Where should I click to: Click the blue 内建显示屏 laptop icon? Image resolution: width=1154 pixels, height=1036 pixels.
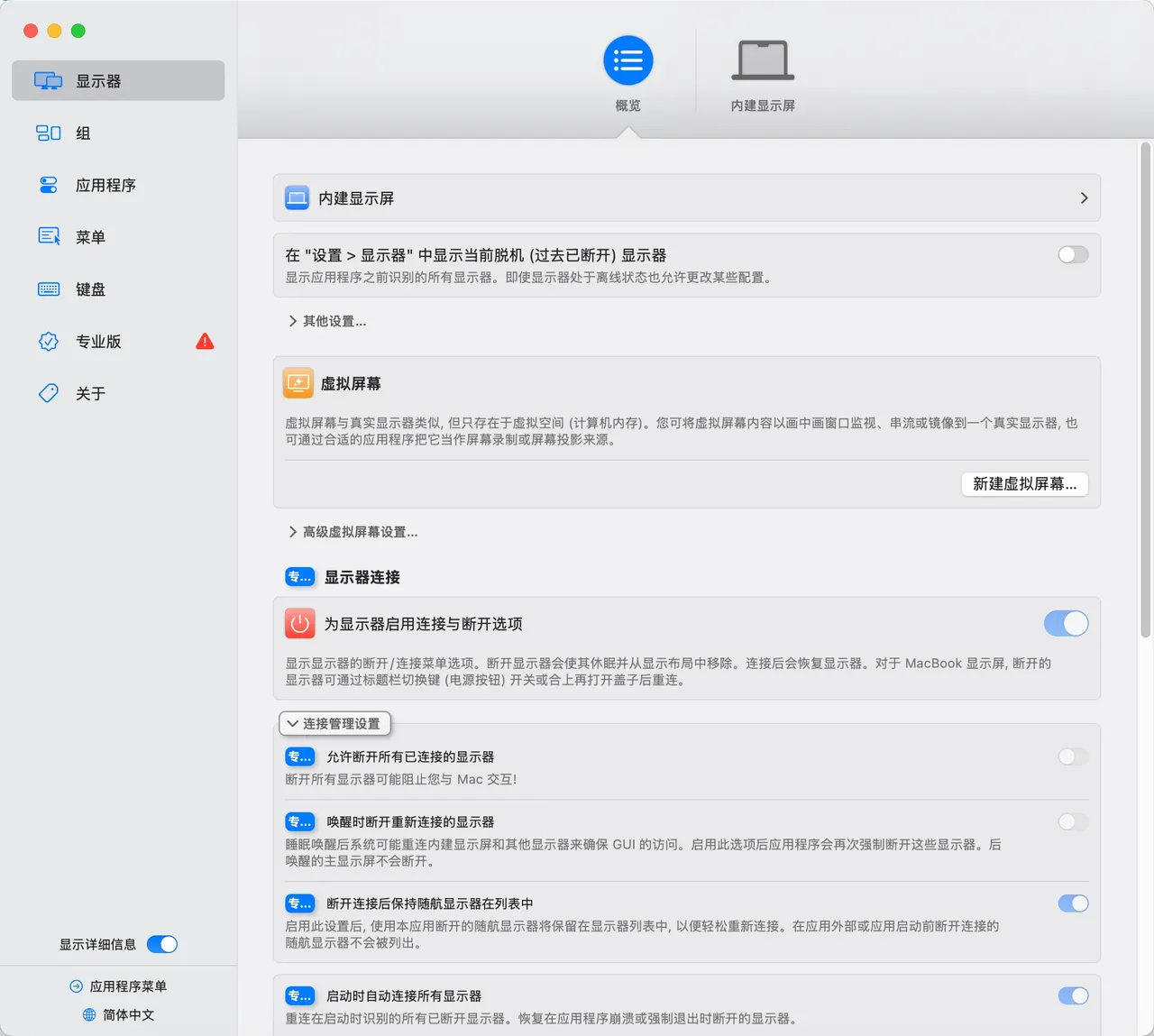tap(298, 197)
